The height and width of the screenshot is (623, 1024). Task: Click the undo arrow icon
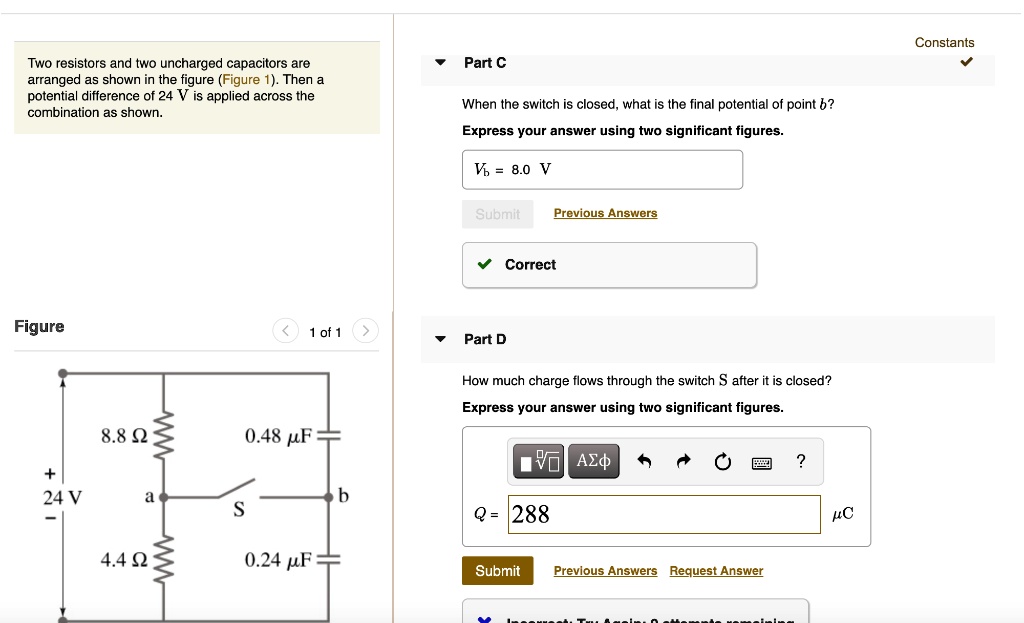tap(644, 461)
